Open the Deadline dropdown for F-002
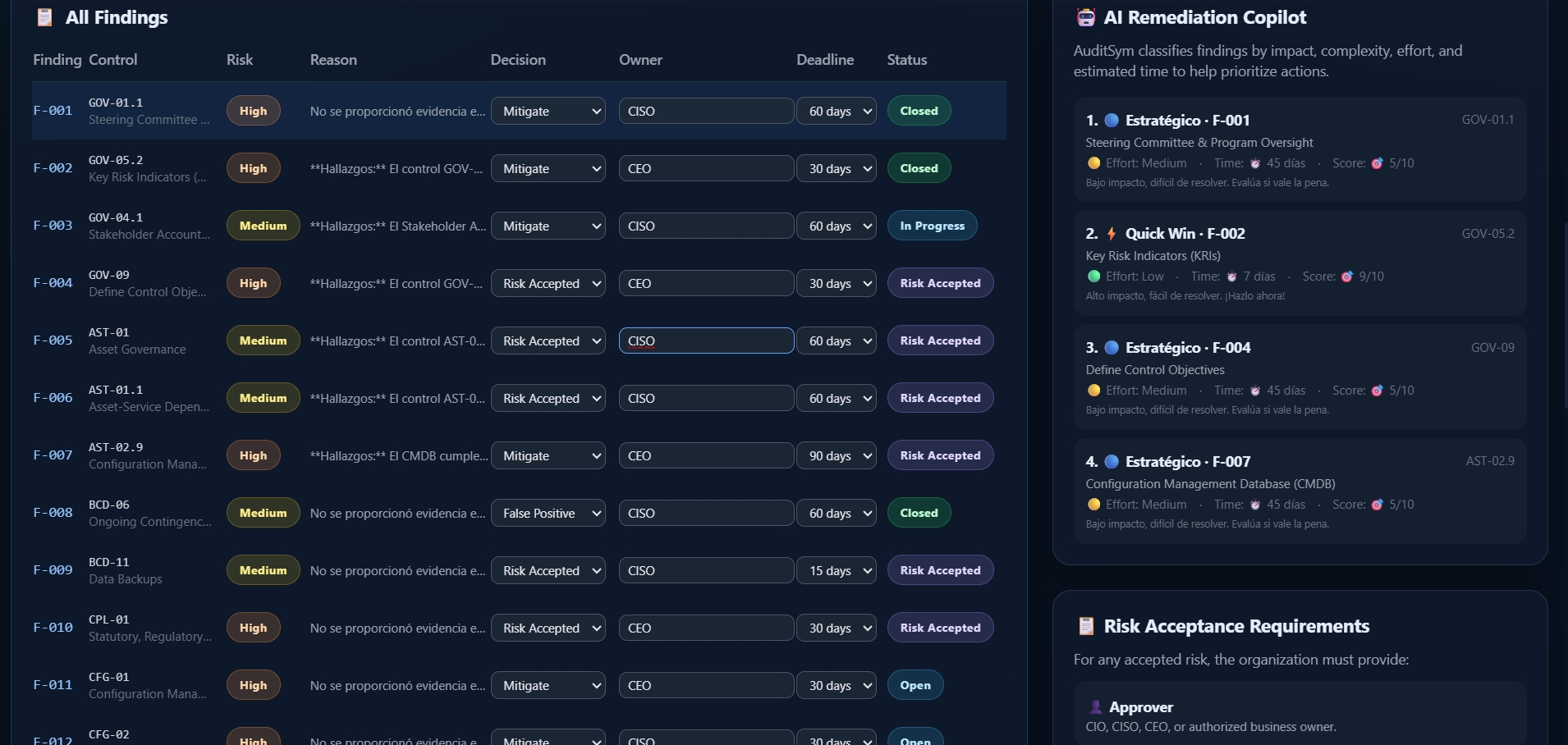This screenshot has width=1568, height=745. [837, 168]
